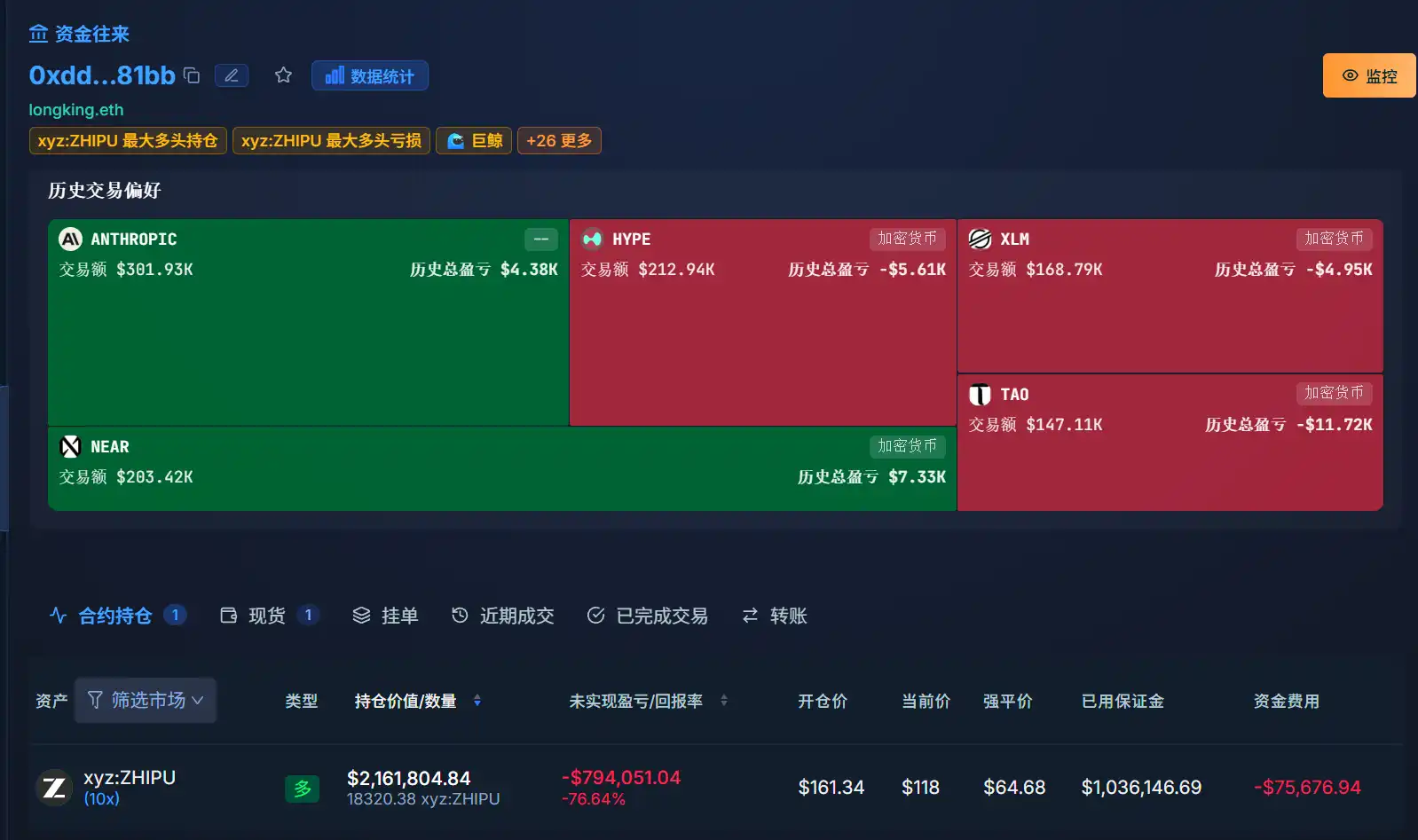Click position value $2,161,804.84
This screenshot has height=840, width=1418.
coord(409,778)
